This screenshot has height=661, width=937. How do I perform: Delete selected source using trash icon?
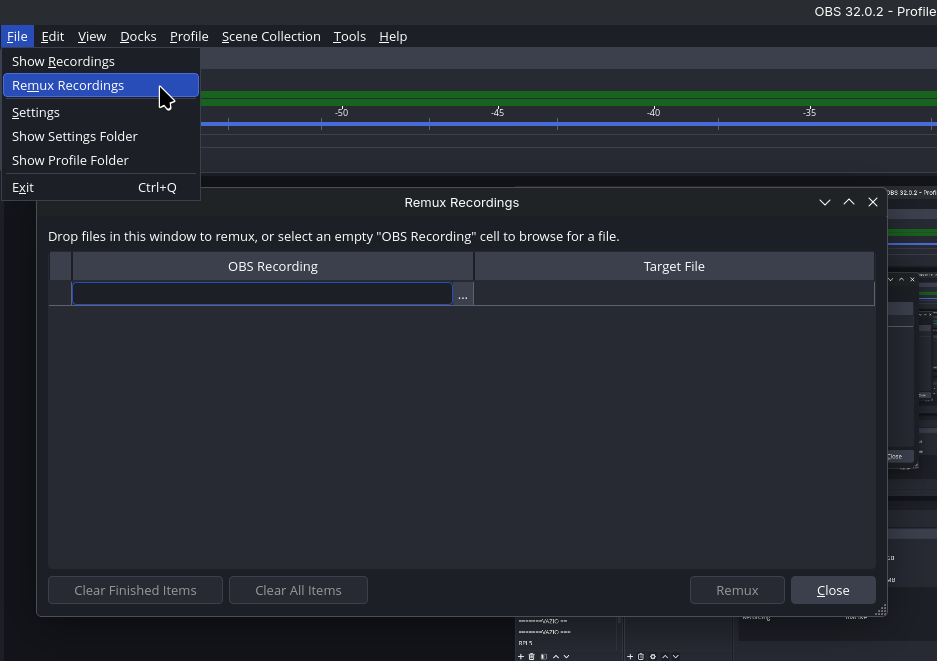[x=641, y=656]
